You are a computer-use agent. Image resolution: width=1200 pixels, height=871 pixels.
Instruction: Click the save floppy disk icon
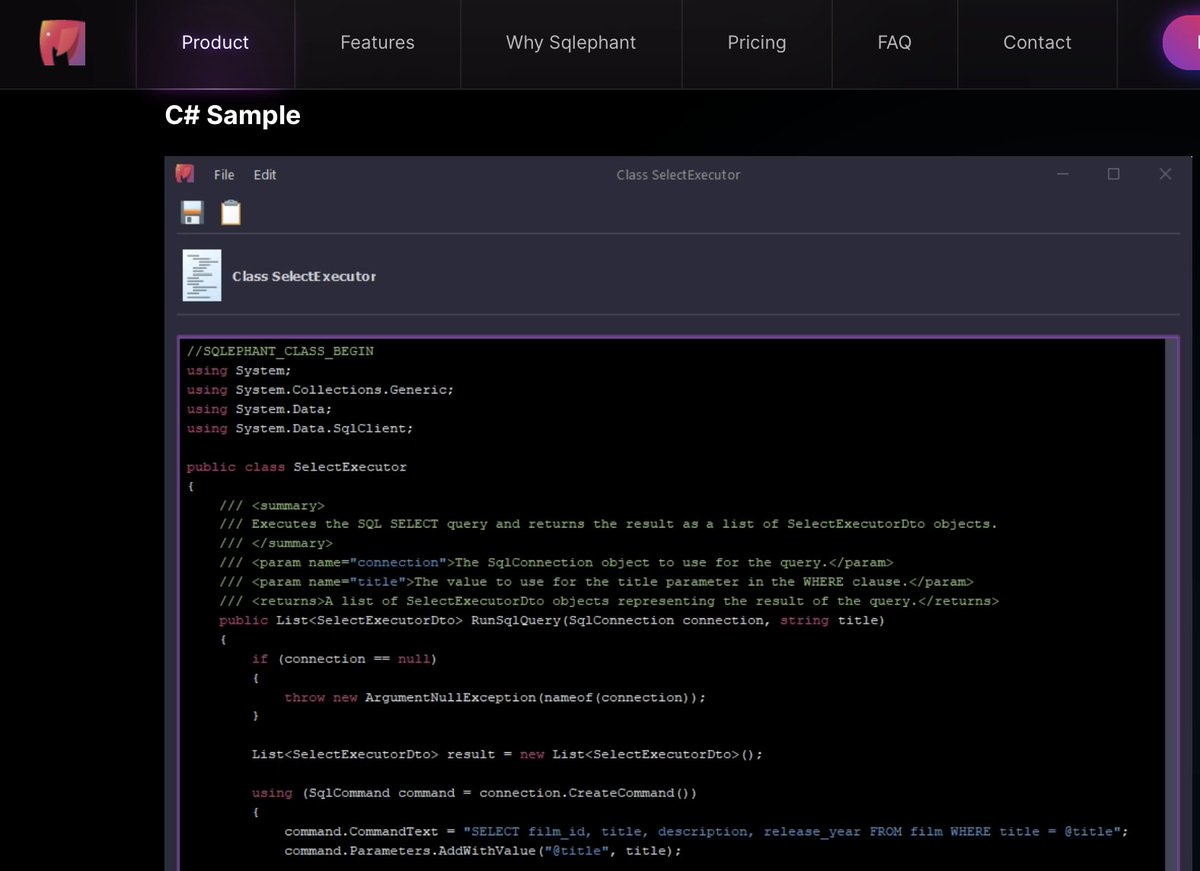[192, 212]
